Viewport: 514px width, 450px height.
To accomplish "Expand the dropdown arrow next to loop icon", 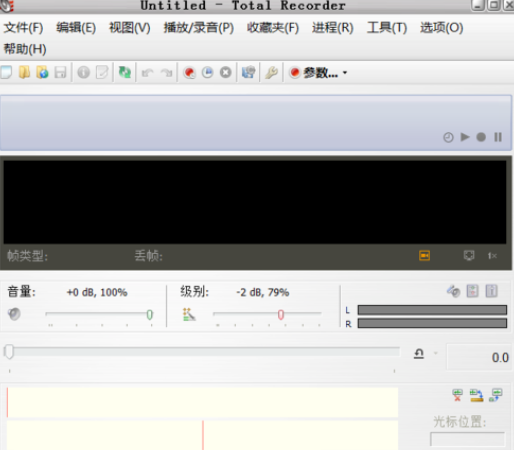I will click(x=436, y=353).
